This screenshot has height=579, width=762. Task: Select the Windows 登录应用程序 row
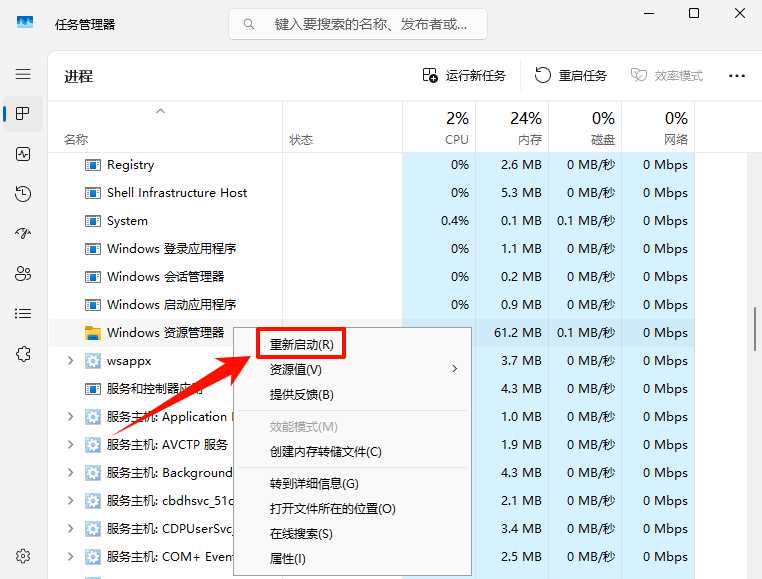tap(372, 249)
